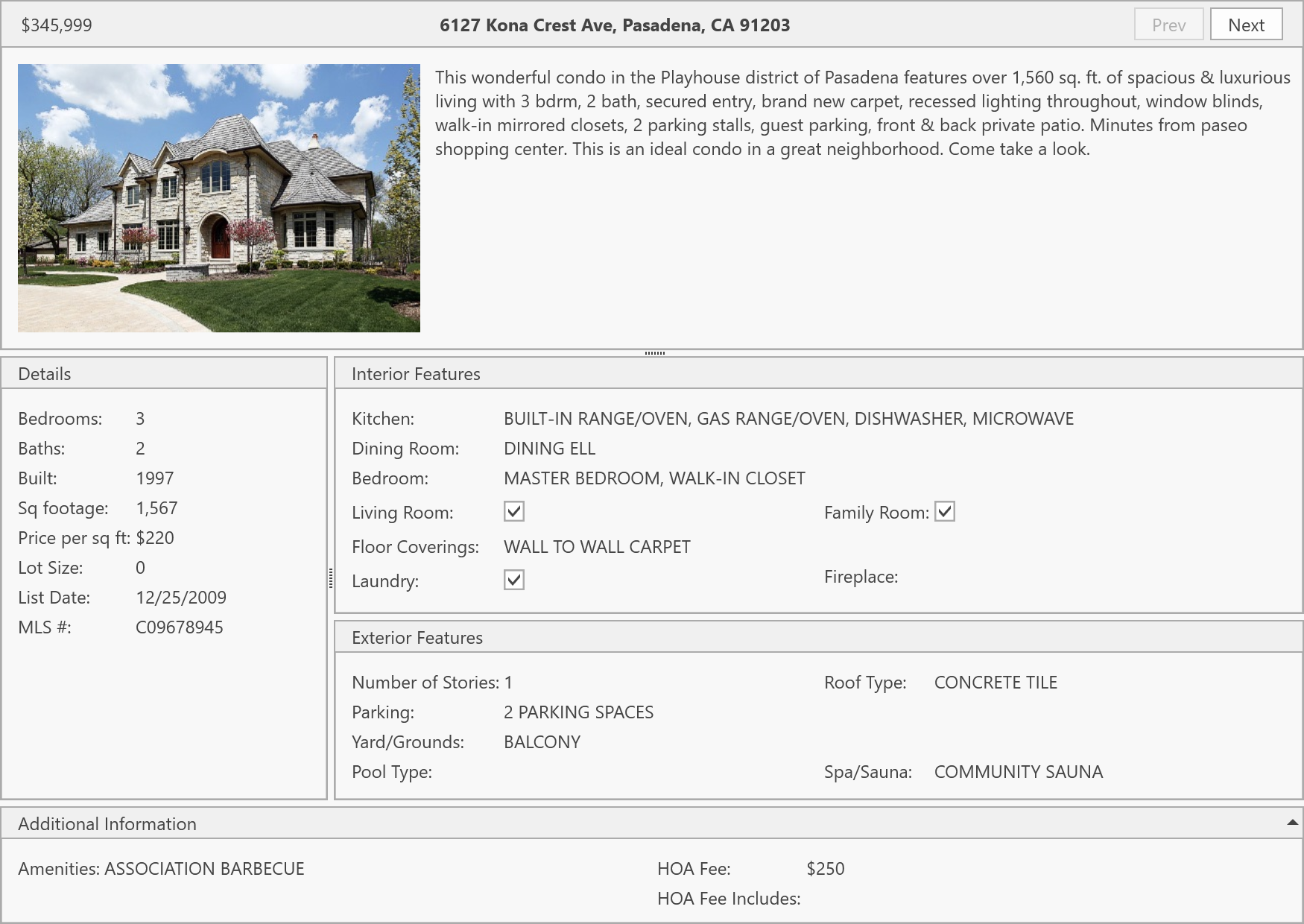1304x924 pixels.
Task: Uncheck the Family Room checkbox
Action: [x=944, y=511]
